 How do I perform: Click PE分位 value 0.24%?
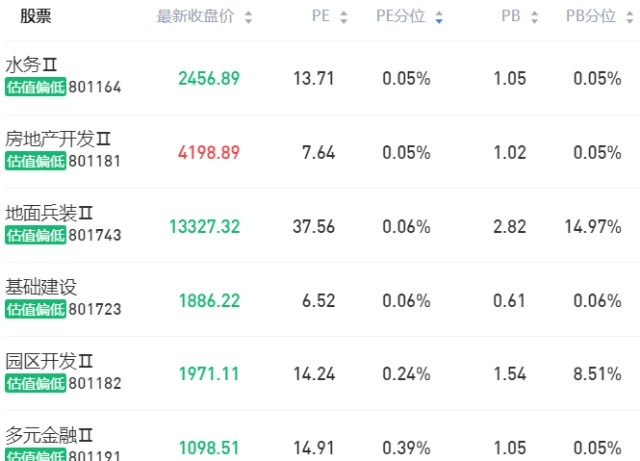pos(407,374)
